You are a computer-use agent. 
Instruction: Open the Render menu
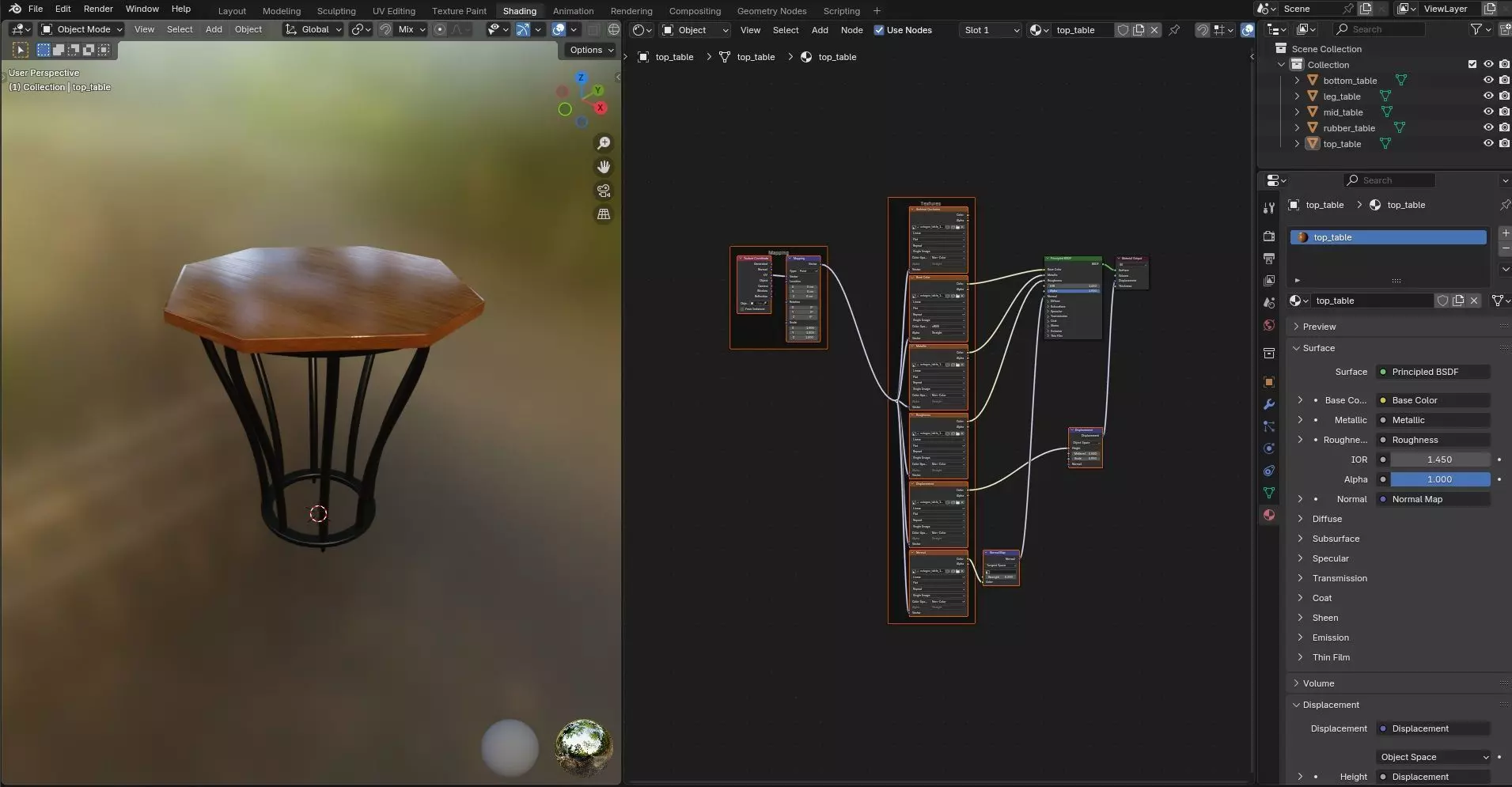tap(98, 9)
